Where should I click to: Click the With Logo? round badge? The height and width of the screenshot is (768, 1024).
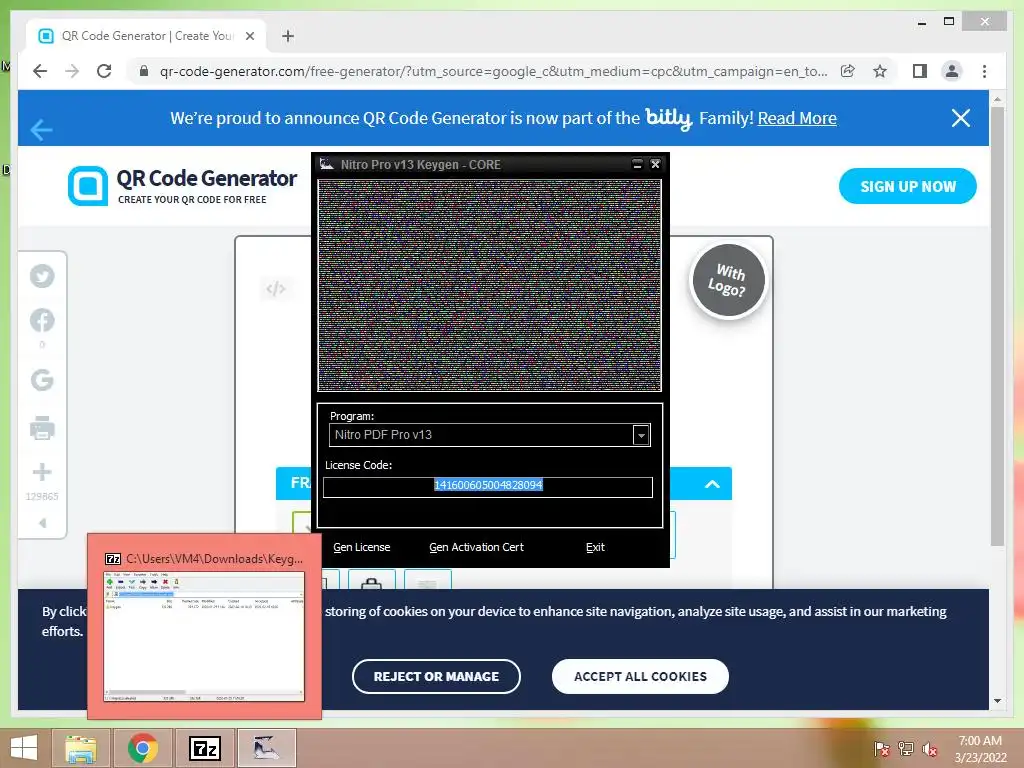click(x=728, y=281)
